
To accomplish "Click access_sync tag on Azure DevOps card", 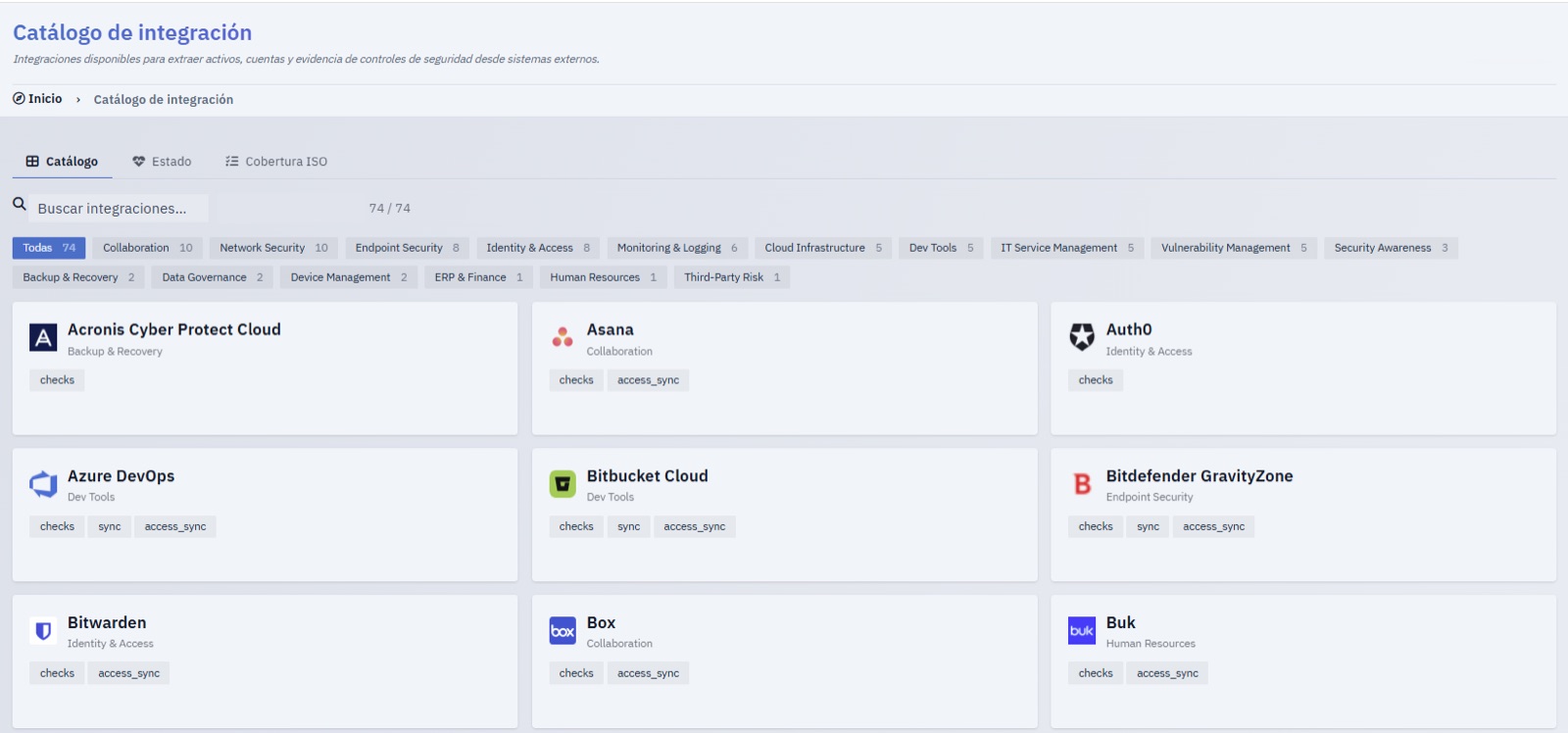I will (175, 526).
